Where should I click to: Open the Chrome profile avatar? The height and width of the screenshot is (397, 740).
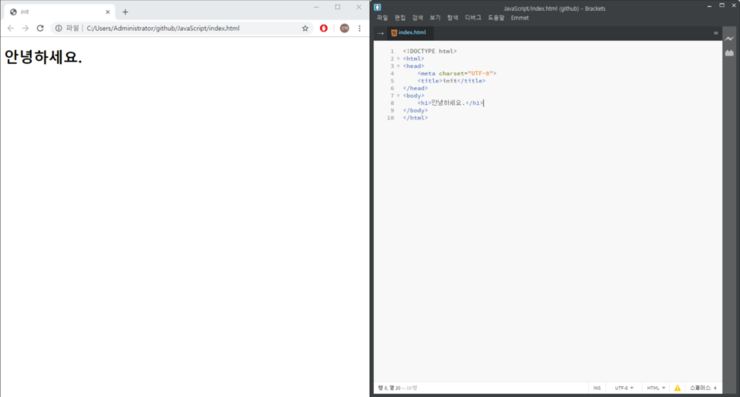tap(345, 28)
